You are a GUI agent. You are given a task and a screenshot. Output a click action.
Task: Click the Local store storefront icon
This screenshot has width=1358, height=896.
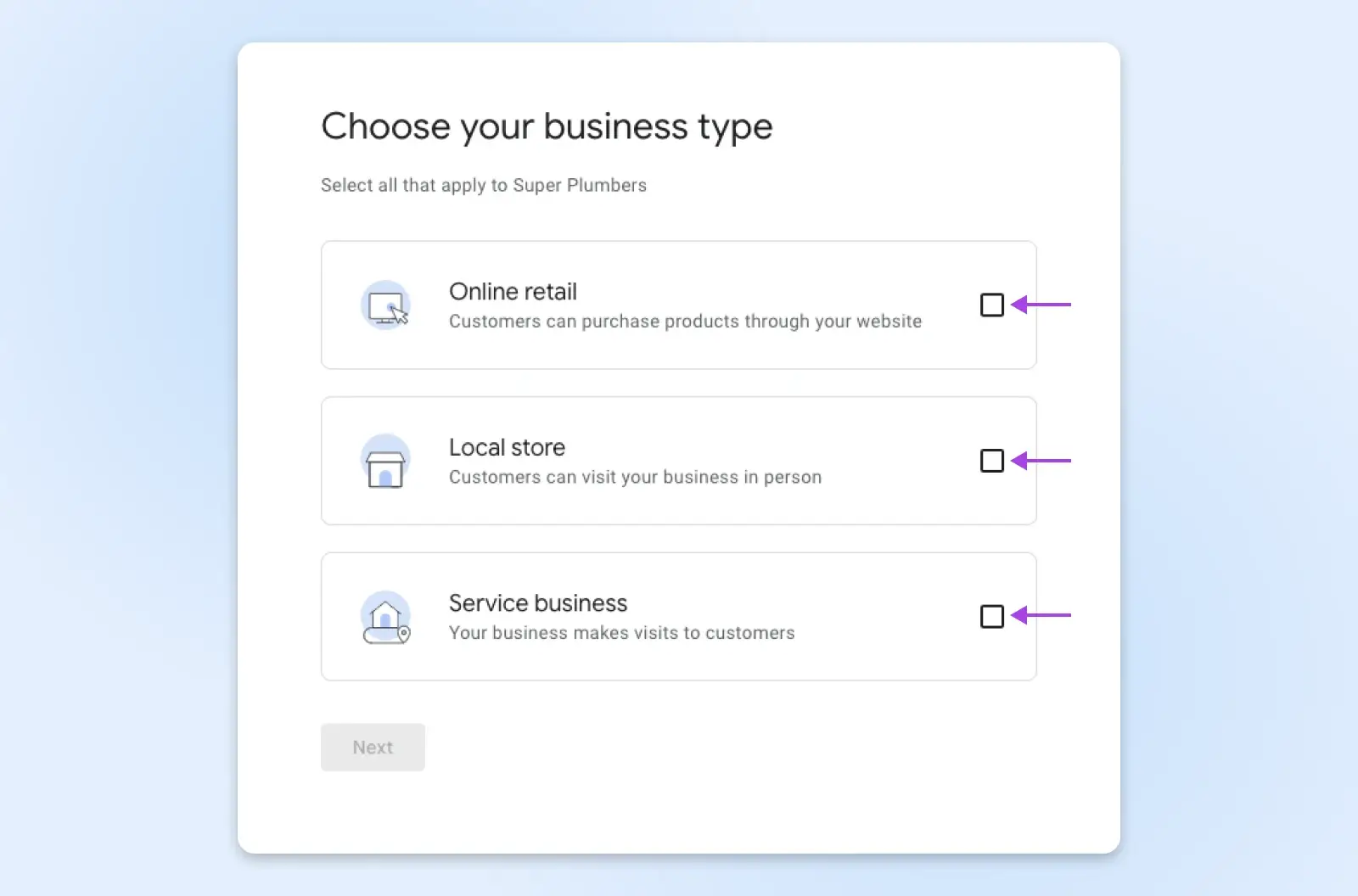385,462
